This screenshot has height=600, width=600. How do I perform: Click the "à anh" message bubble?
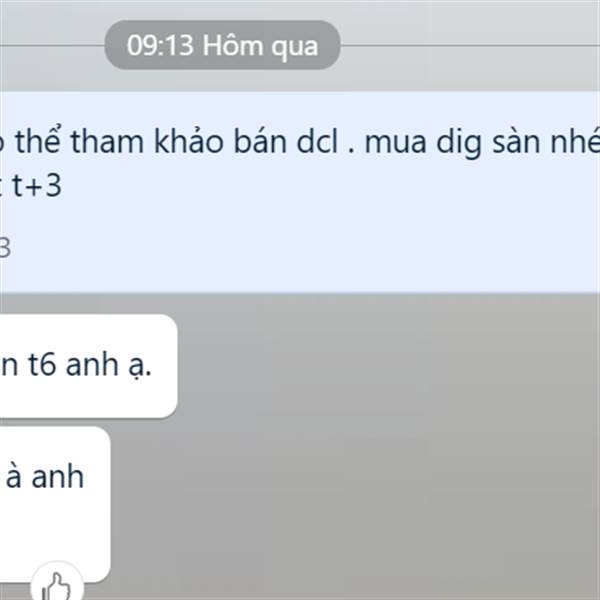pos(55,504)
